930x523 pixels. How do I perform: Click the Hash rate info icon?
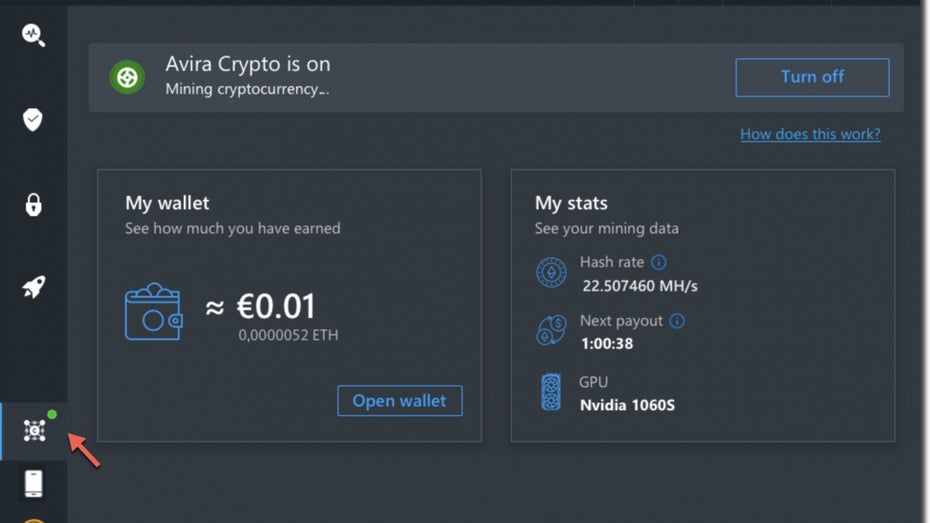coord(658,262)
